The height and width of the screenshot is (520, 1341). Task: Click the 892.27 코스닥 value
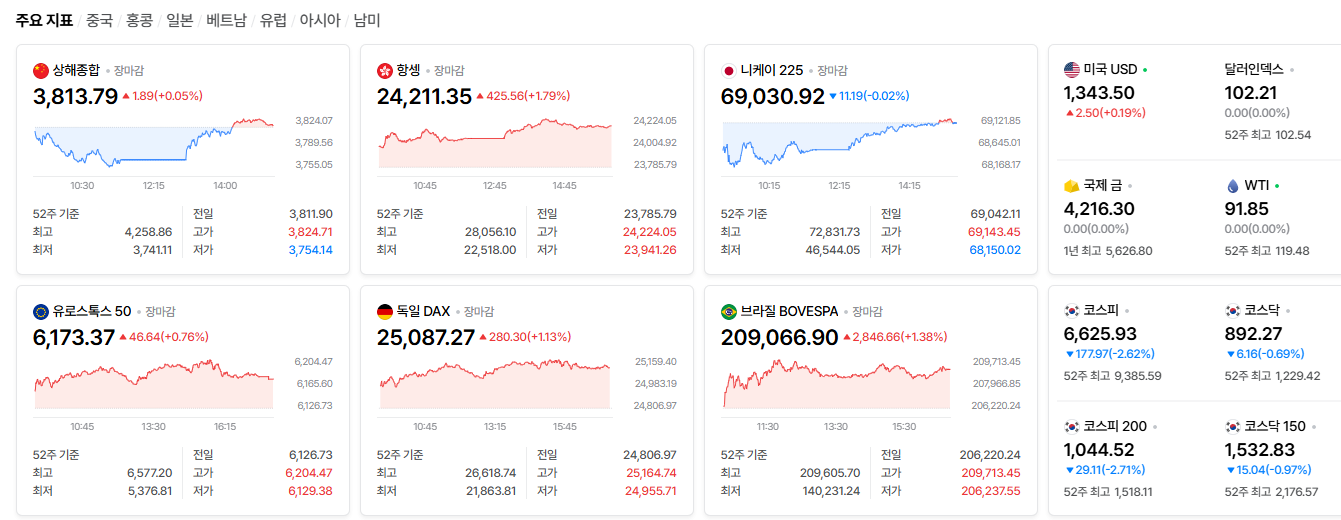1253,334
